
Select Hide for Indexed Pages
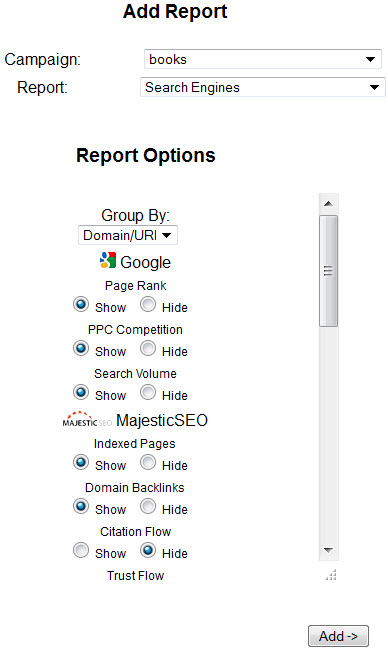pos(148,463)
